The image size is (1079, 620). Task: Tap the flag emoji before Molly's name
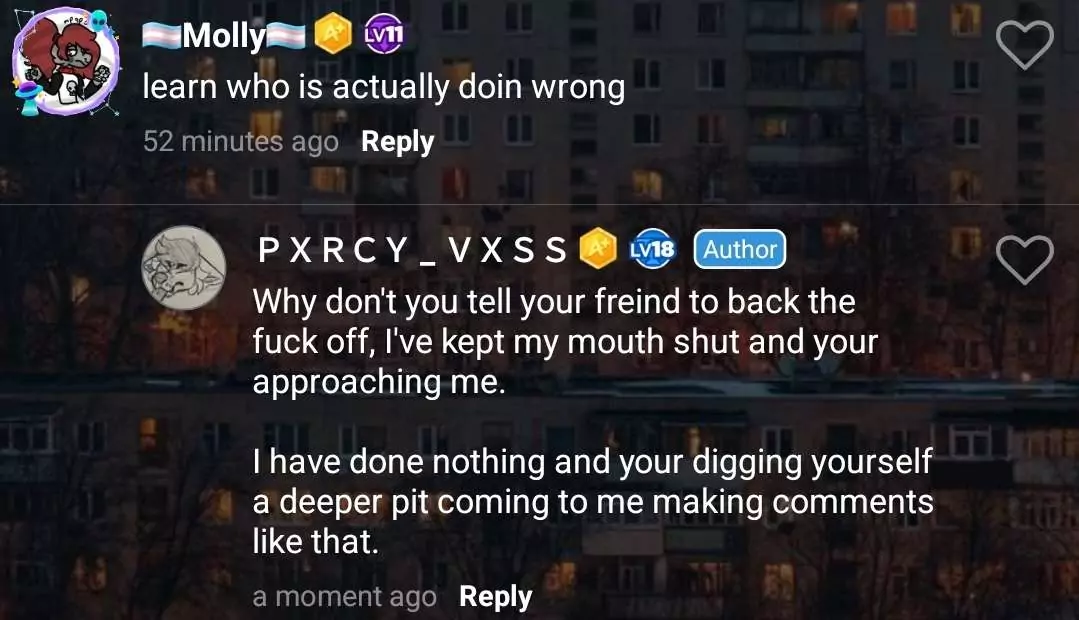tap(162, 35)
